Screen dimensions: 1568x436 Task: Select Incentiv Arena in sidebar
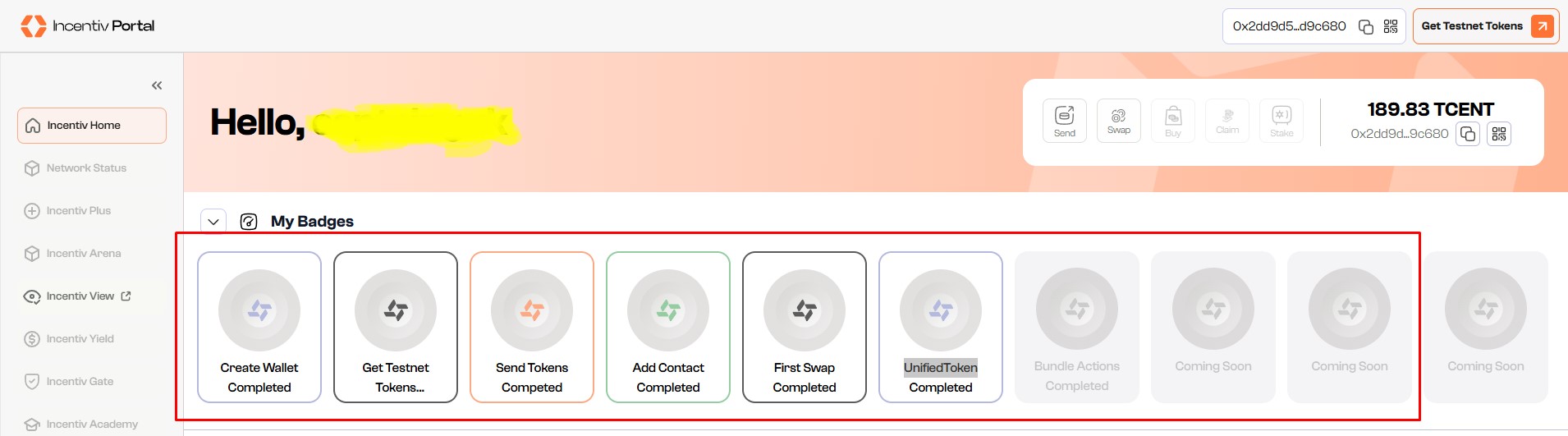point(84,254)
